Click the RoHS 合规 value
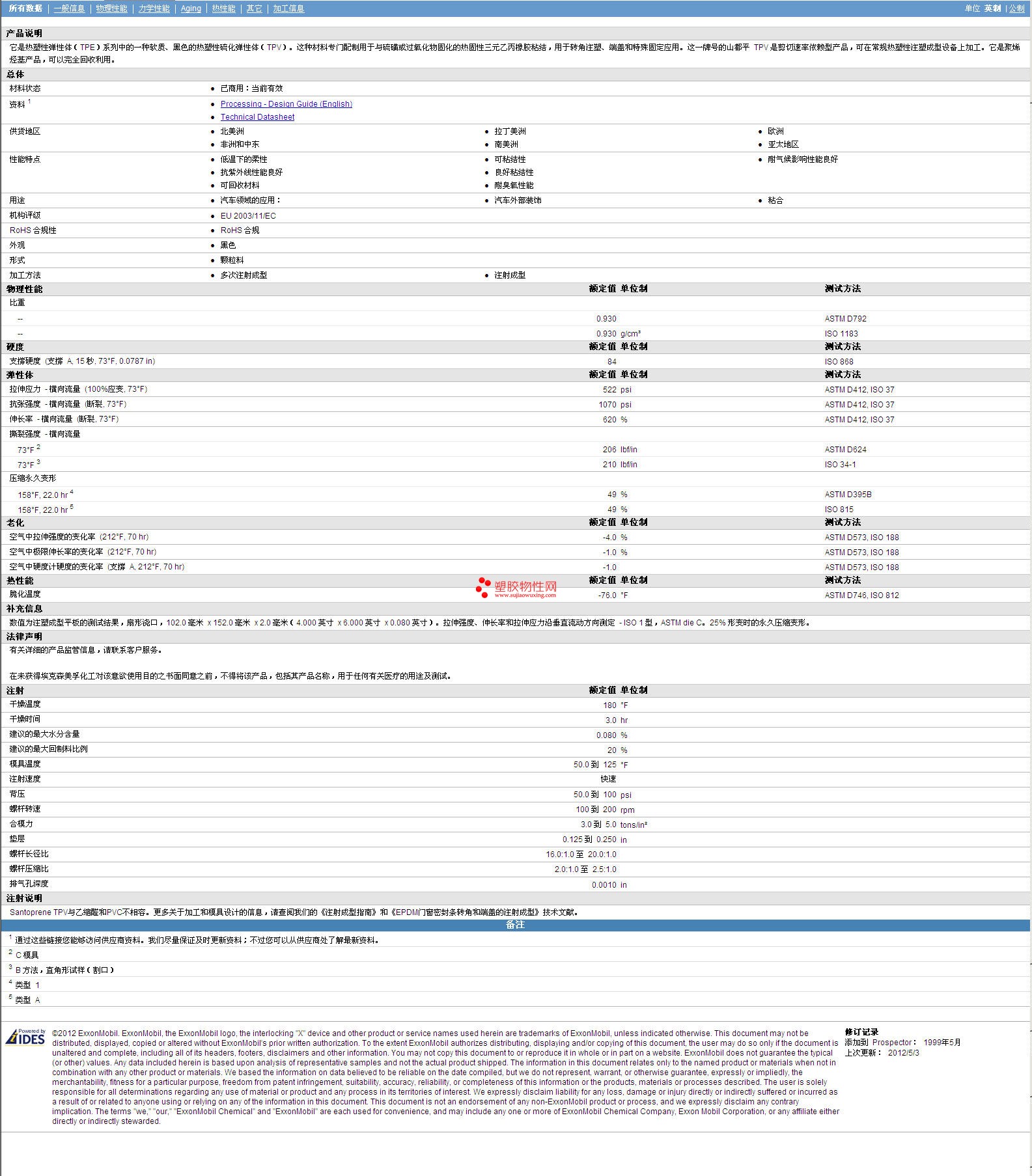Viewport: 1032px width, 1176px height. coord(240,230)
